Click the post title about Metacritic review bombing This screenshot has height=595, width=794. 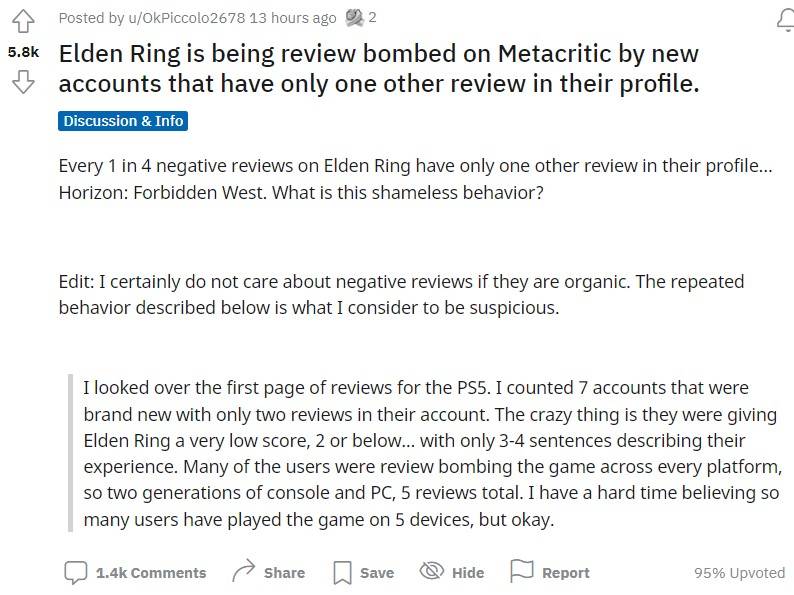click(378, 68)
